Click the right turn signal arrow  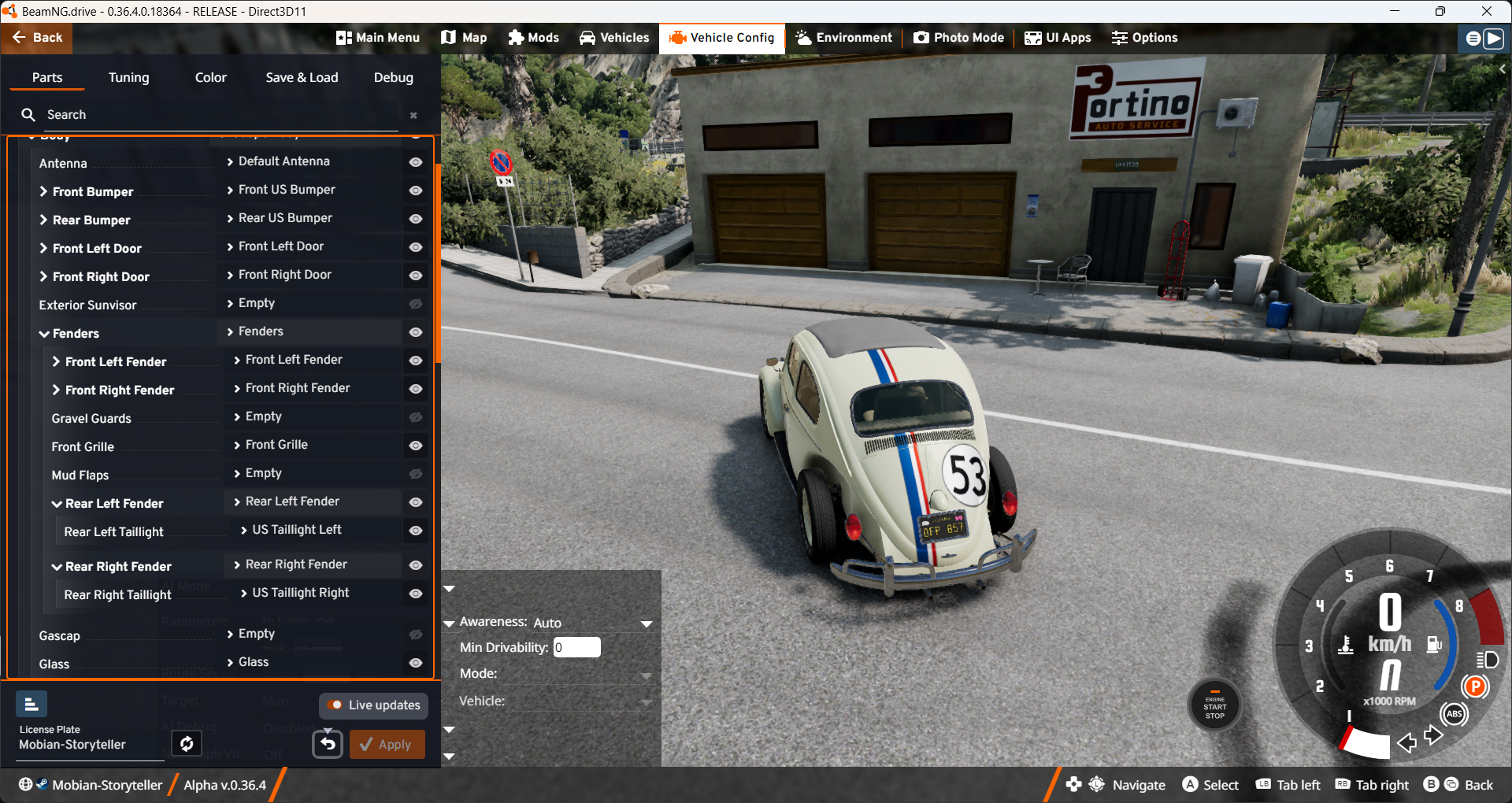point(1433,735)
